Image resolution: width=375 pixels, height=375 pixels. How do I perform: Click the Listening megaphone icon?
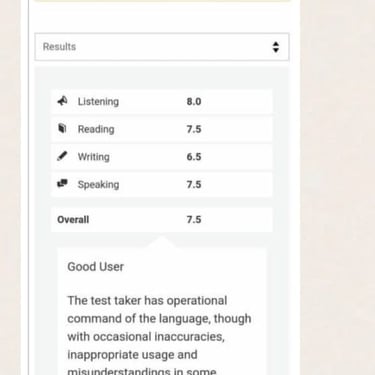point(62,101)
